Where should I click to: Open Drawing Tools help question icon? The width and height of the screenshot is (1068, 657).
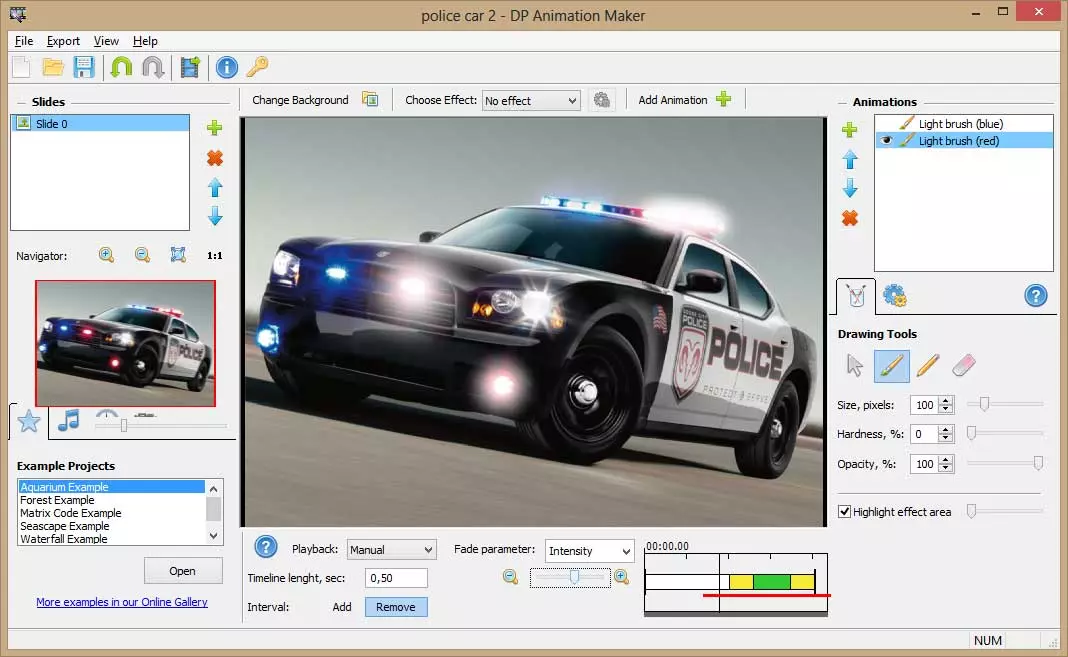pos(1035,295)
